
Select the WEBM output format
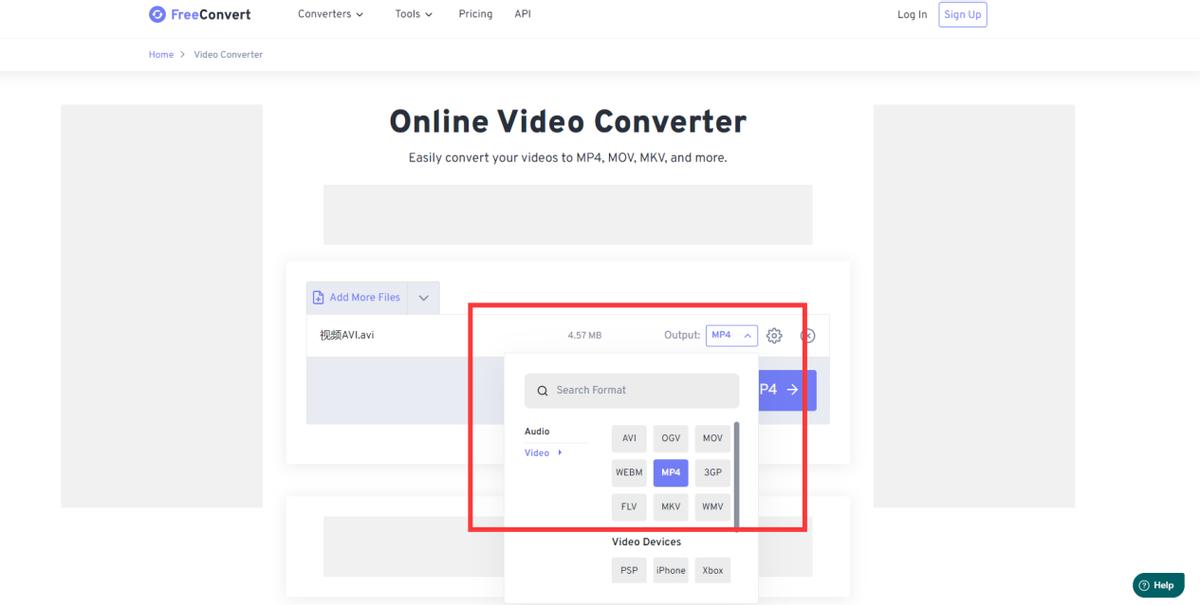click(x=628, y=472)
